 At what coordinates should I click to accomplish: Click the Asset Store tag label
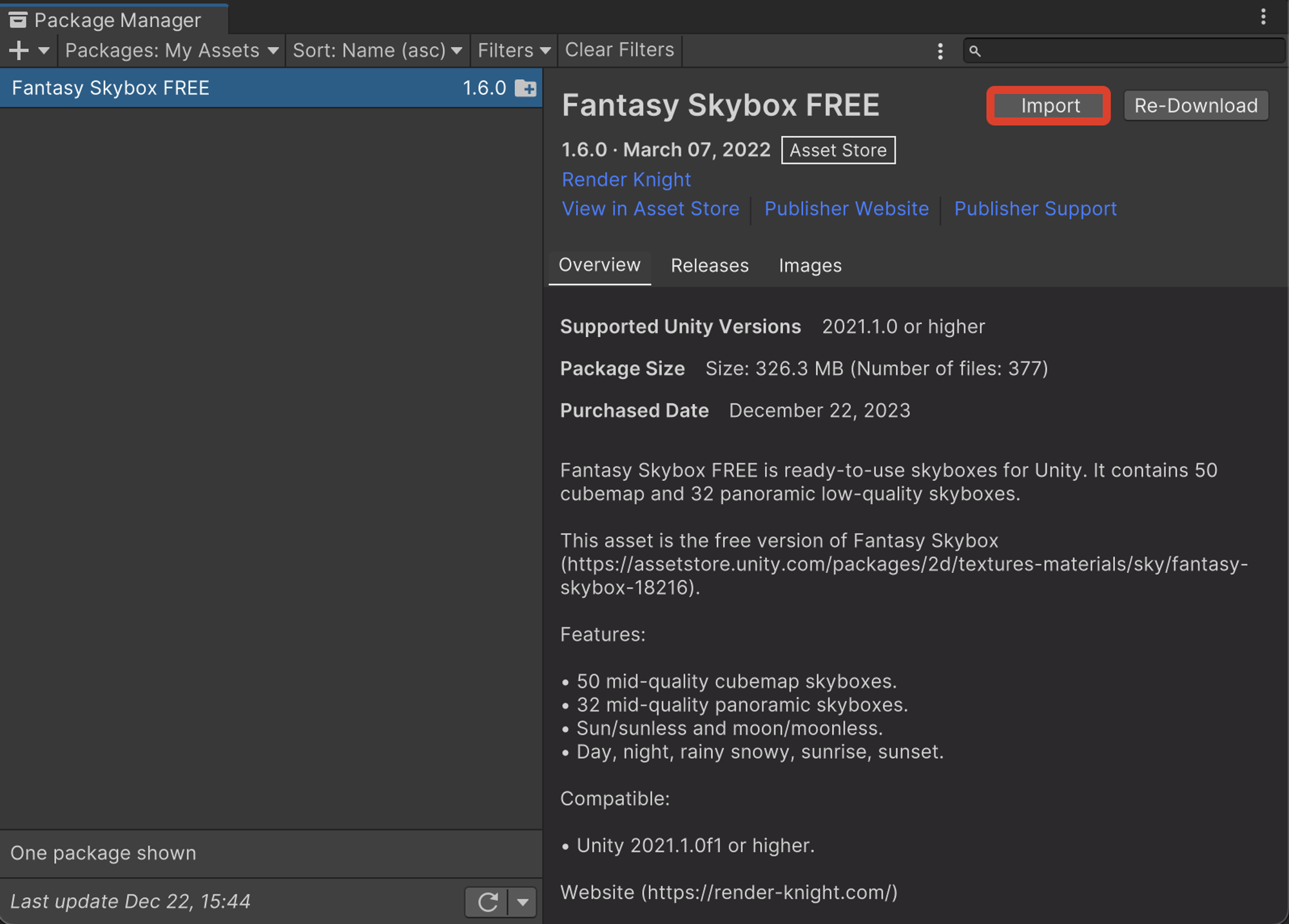coord(838,150)
